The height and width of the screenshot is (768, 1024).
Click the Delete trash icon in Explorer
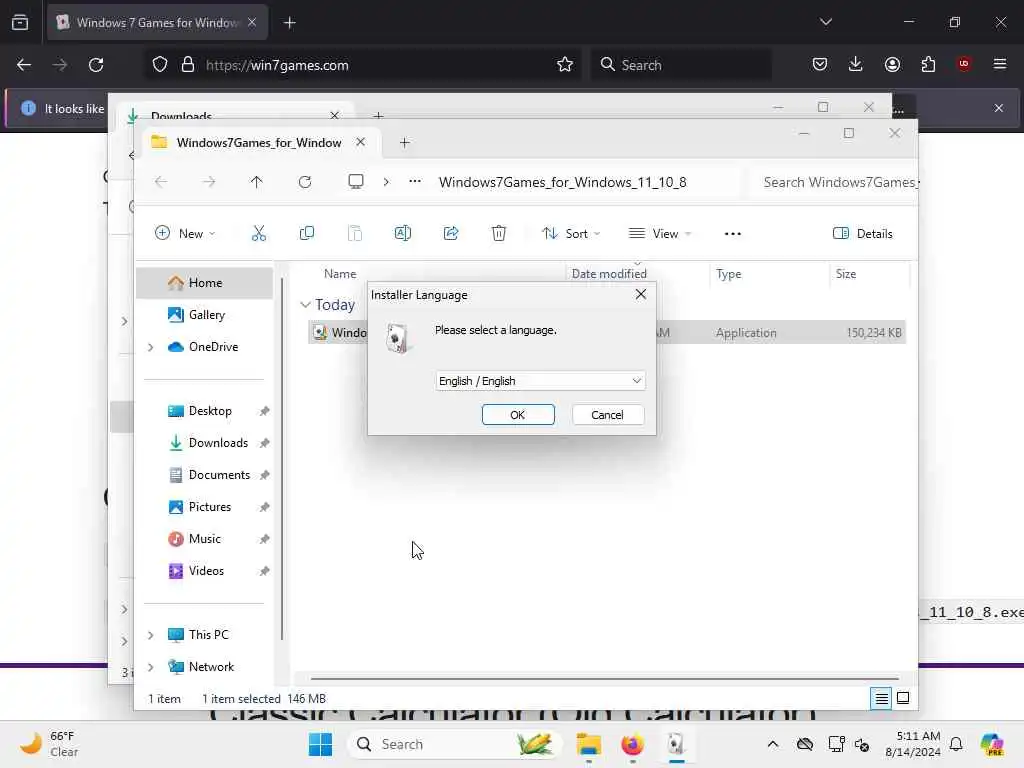tap(499, 233)
